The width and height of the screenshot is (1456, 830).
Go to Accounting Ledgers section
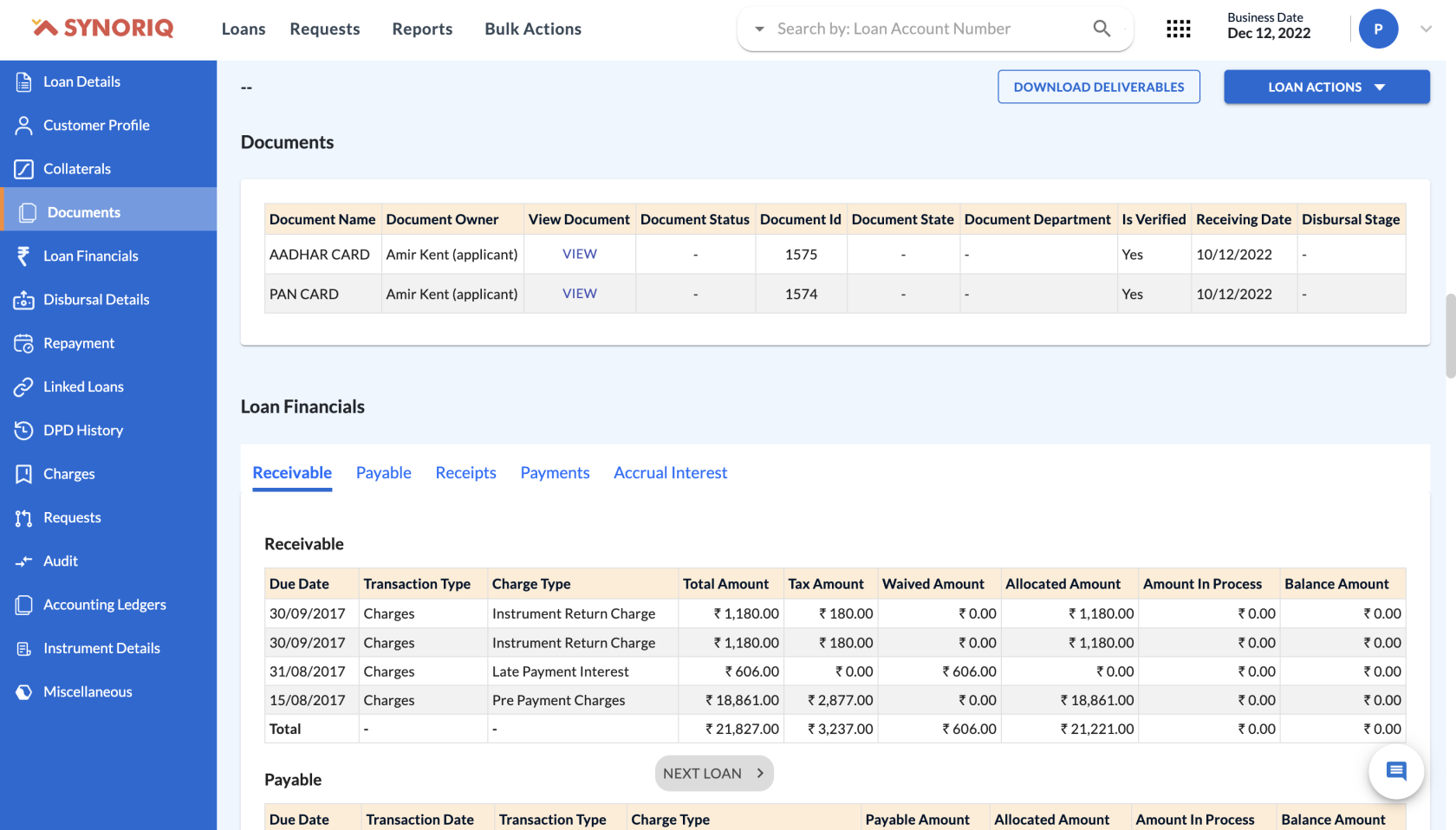(x=105, y=605)
